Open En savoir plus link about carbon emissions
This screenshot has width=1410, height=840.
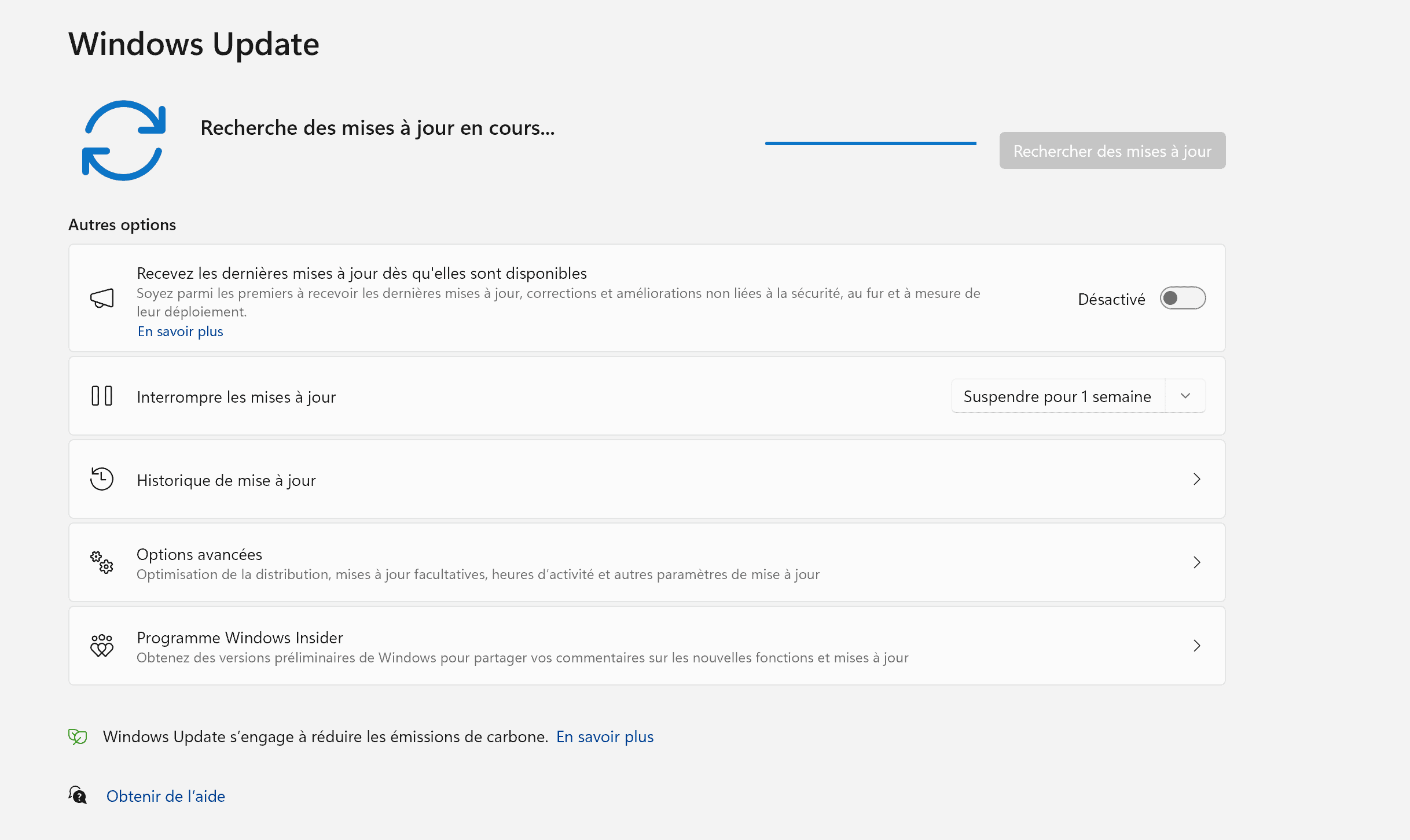(605, 736)
